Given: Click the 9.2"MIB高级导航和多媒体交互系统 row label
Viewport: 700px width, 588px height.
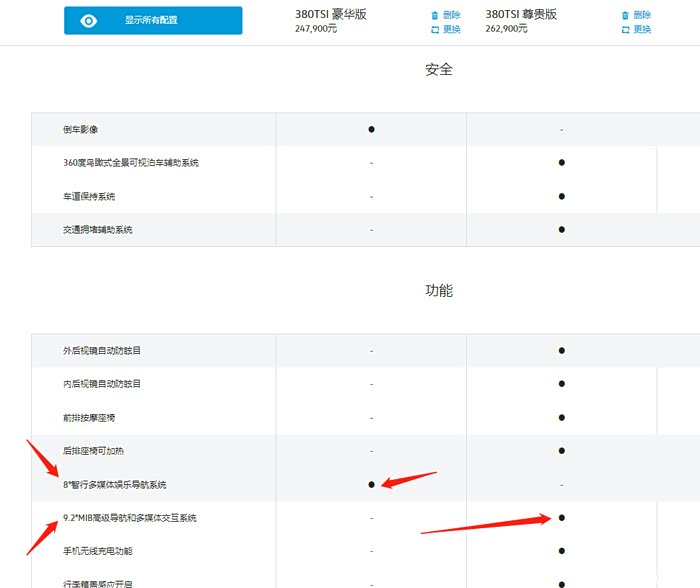Looking at the screenshot, I should pos(129,518).
